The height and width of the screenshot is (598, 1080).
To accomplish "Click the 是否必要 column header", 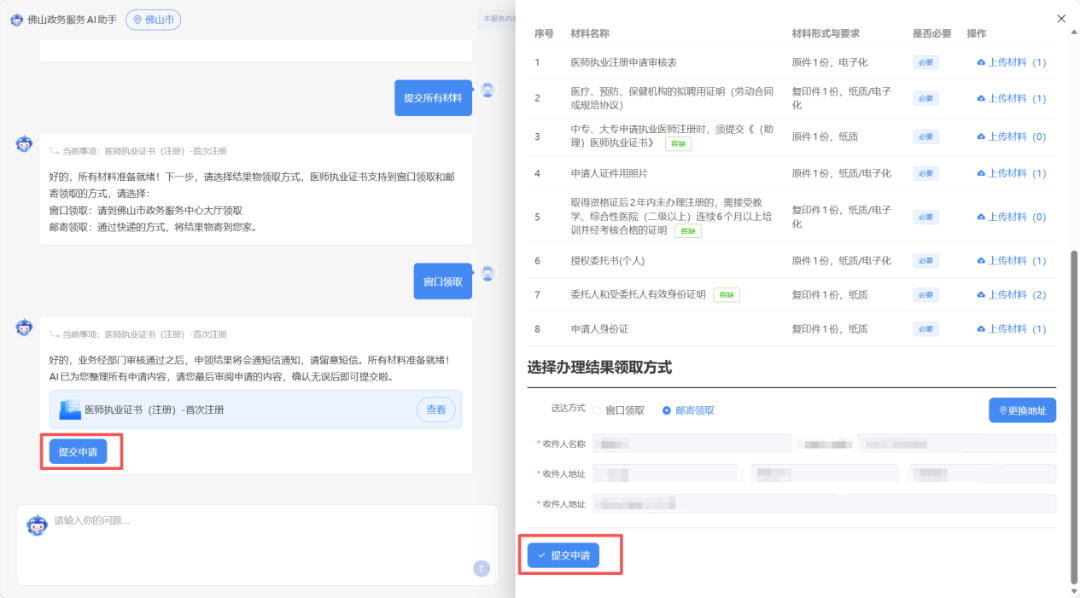I will [932, 34].
